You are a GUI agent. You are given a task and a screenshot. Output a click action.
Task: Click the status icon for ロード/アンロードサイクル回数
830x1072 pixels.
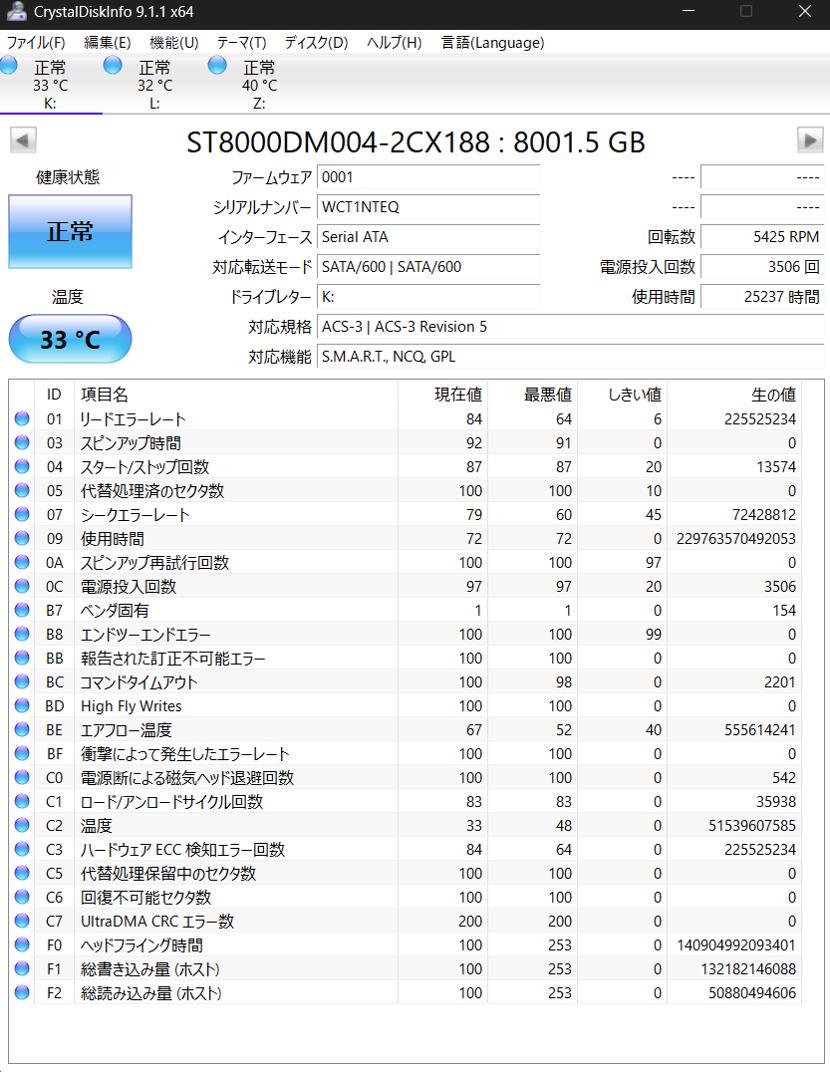(22, 801)
